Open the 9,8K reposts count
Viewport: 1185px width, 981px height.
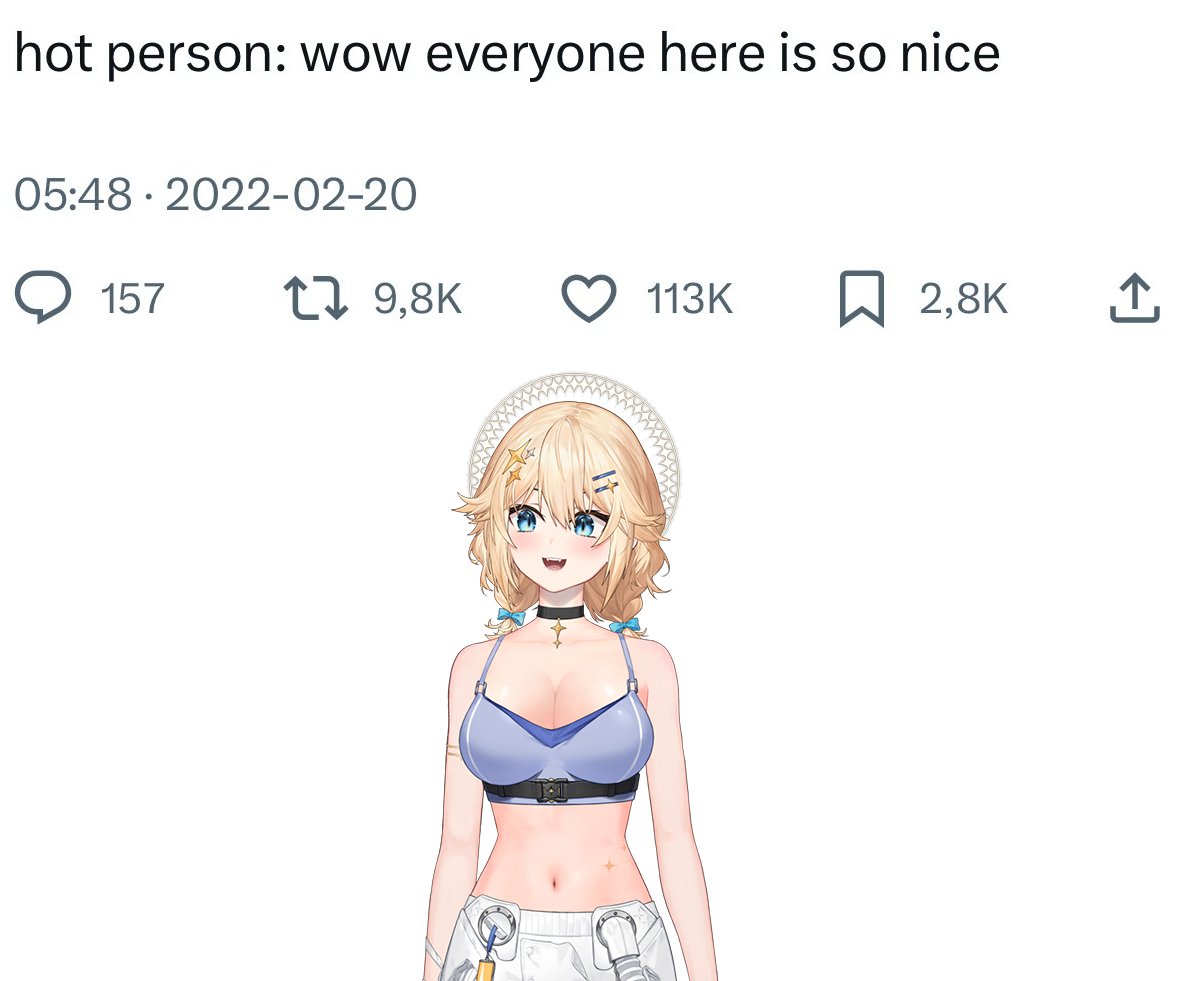pyautogui.click(x=417, y=299)
